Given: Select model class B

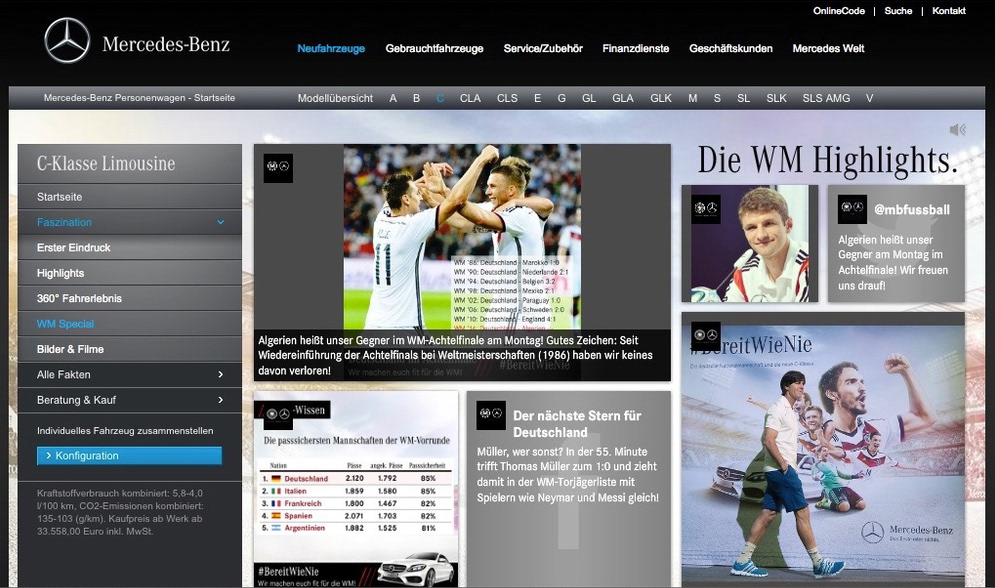Looking at the screenshot, I should pyautogui.click(x=416, y=98).
